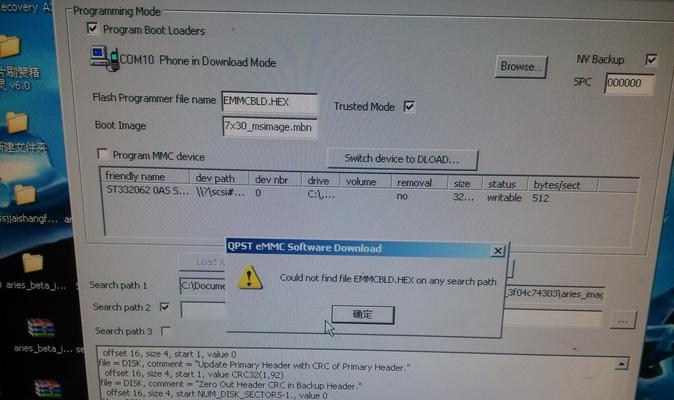
Task: Click the volume column header
Action: pos(365,182)
